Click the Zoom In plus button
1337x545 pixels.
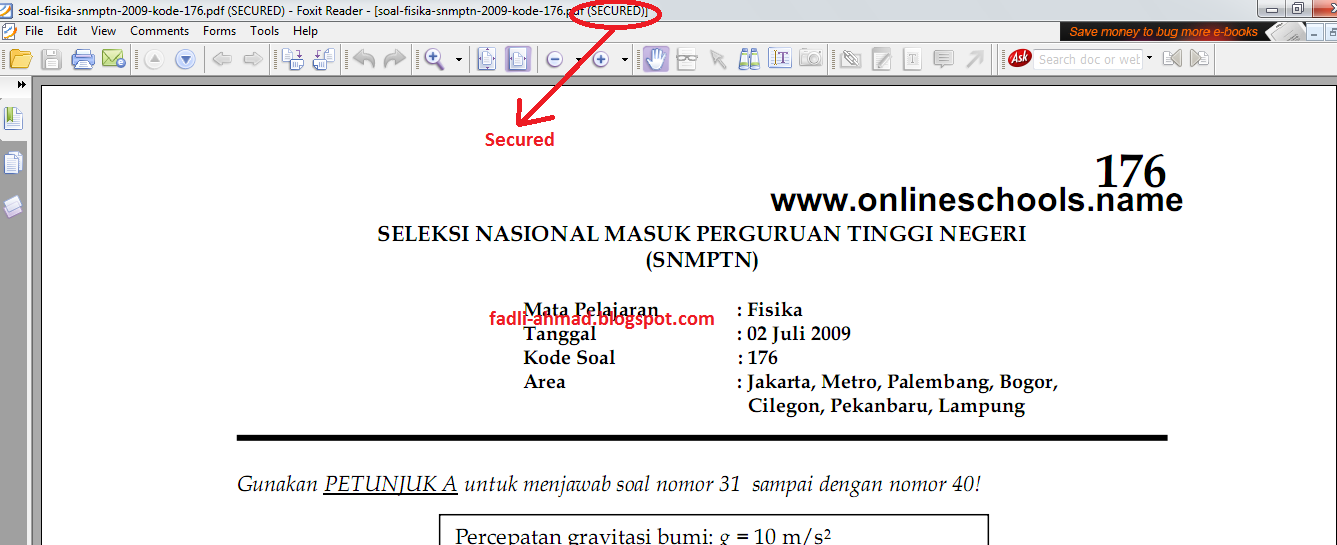click(x=601, y=59)
